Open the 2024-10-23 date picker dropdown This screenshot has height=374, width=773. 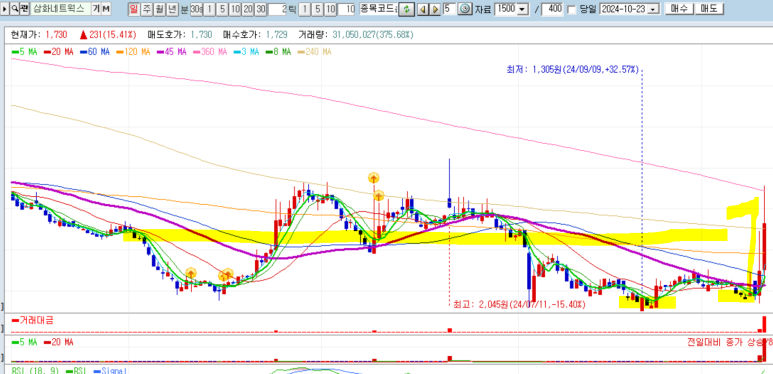point(654,9)
